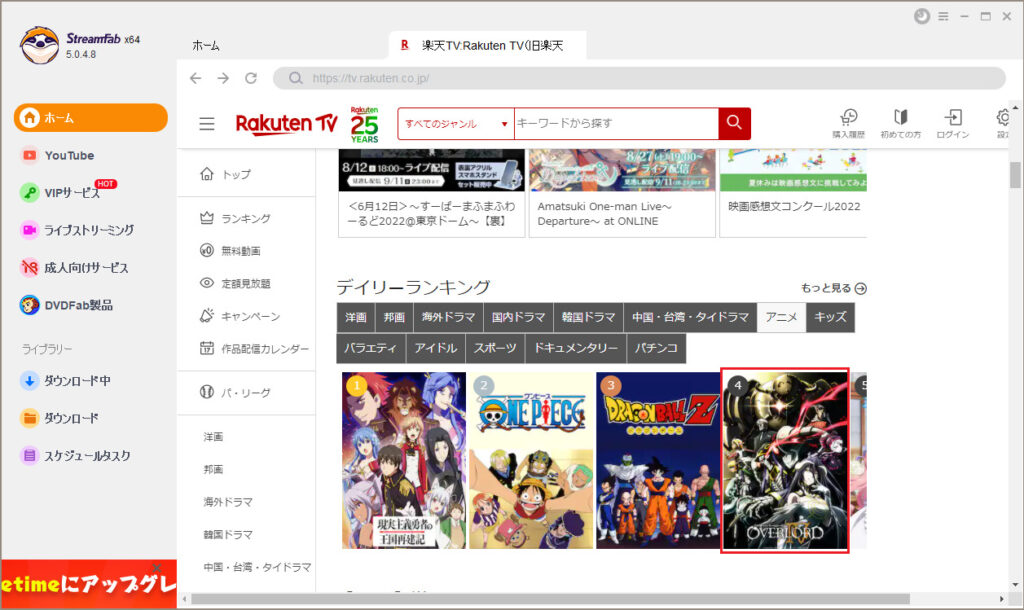
Task: Select the スポーツ ranking tab
Action: 495,348
